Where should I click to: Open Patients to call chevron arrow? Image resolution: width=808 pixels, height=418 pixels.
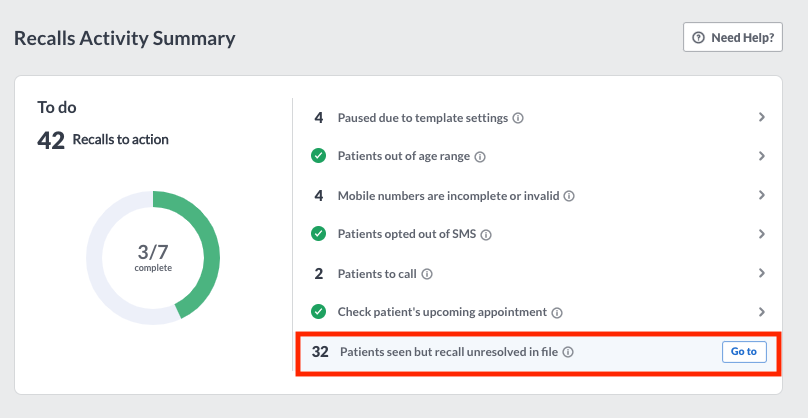[x=762, y=273]
